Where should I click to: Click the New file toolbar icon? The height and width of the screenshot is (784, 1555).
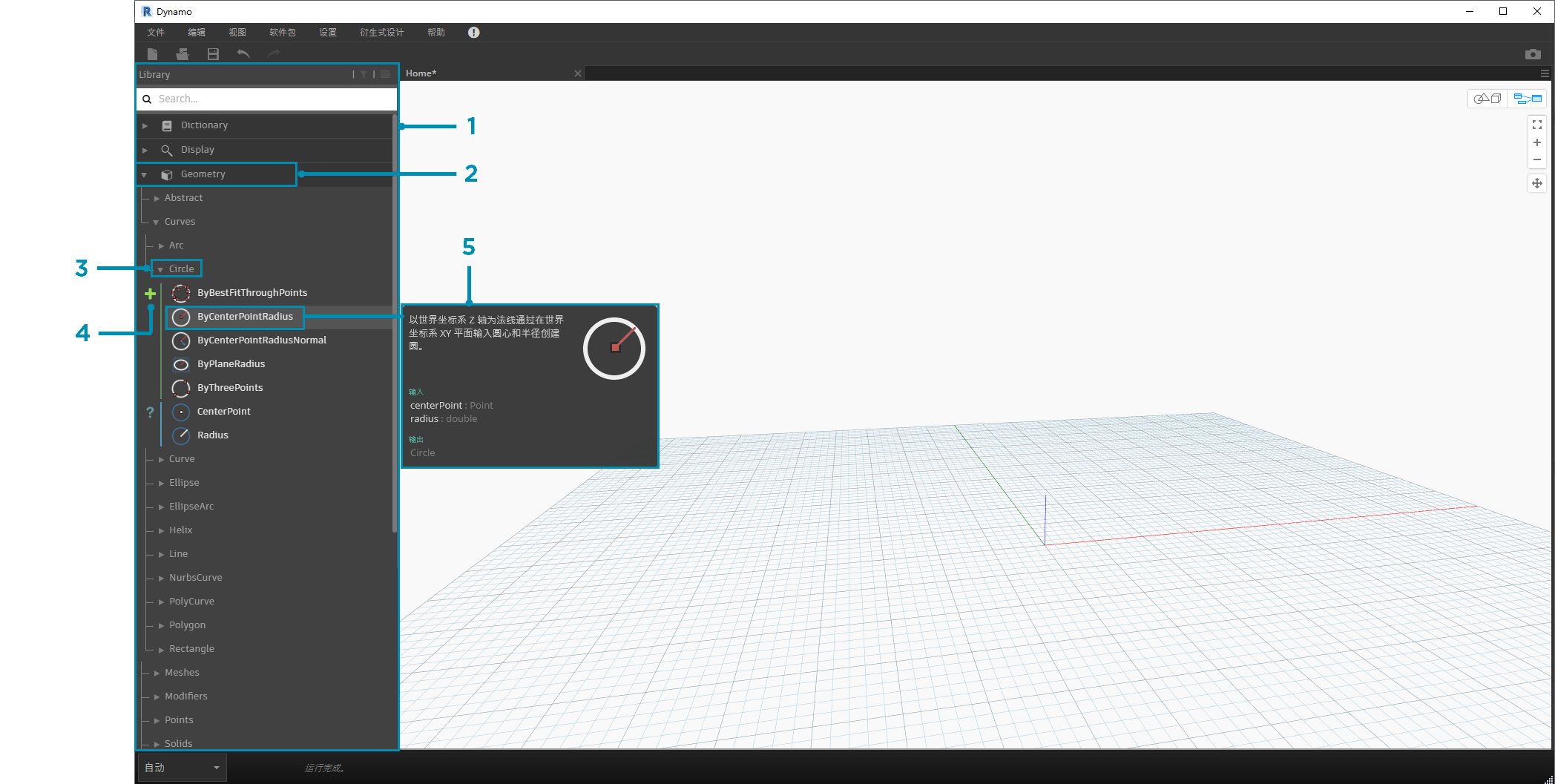click(152, 54)
